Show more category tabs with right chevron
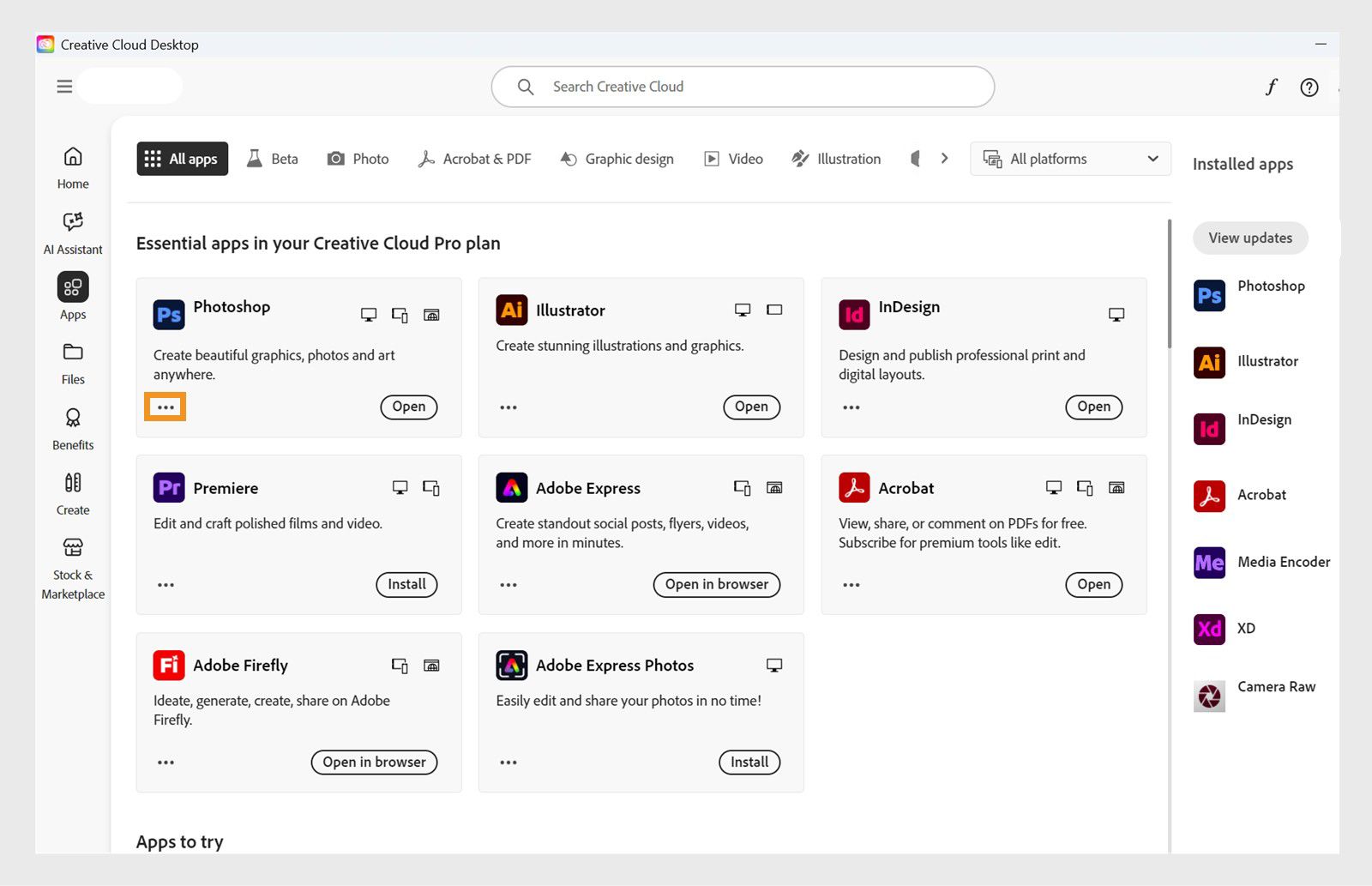Screen dimensions: 1372x886 point(944,159)
